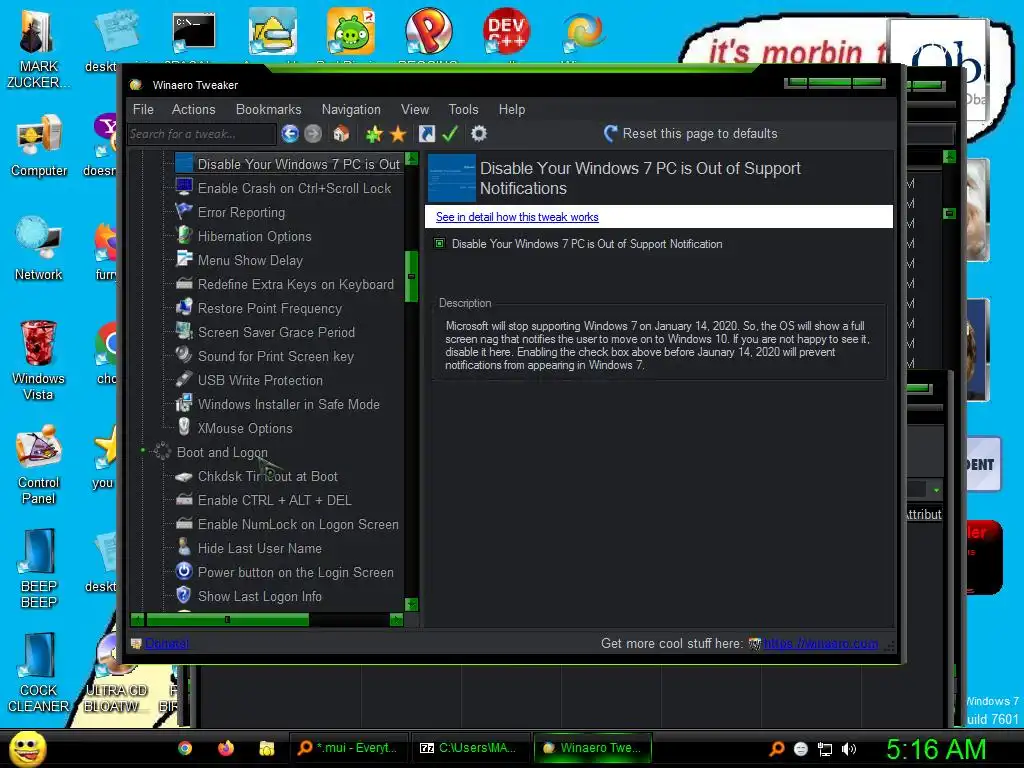Open the Computer desktop icon
The width and height of the screenshot is (1024, 768).
(39, 146)
